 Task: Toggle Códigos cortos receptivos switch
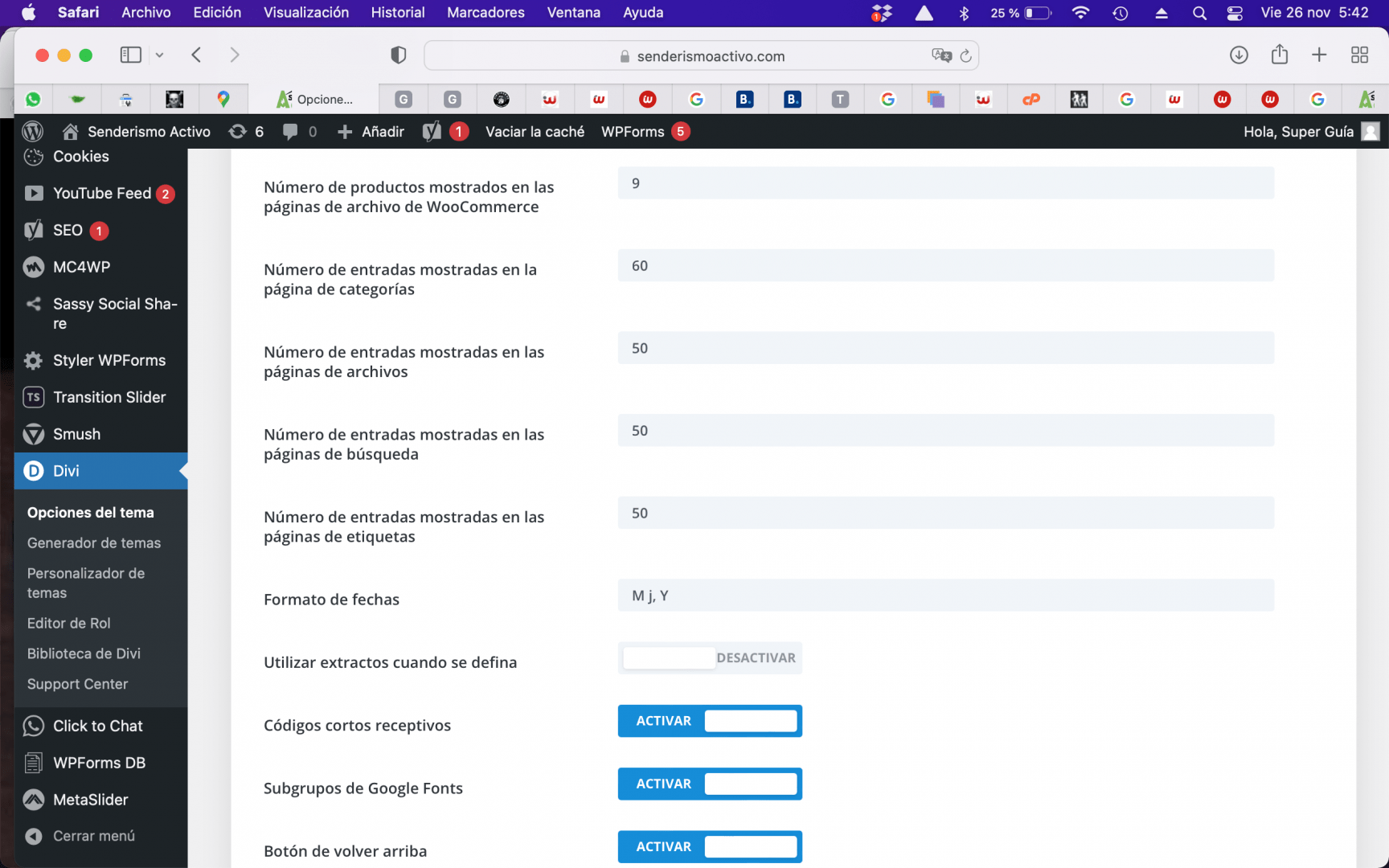[710, 721]
